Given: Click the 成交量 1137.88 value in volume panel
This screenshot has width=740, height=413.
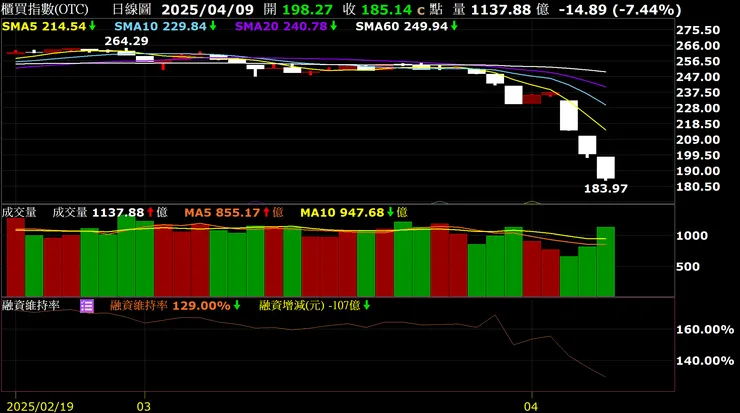Looking at the screenshot, I should coord(109,212).
